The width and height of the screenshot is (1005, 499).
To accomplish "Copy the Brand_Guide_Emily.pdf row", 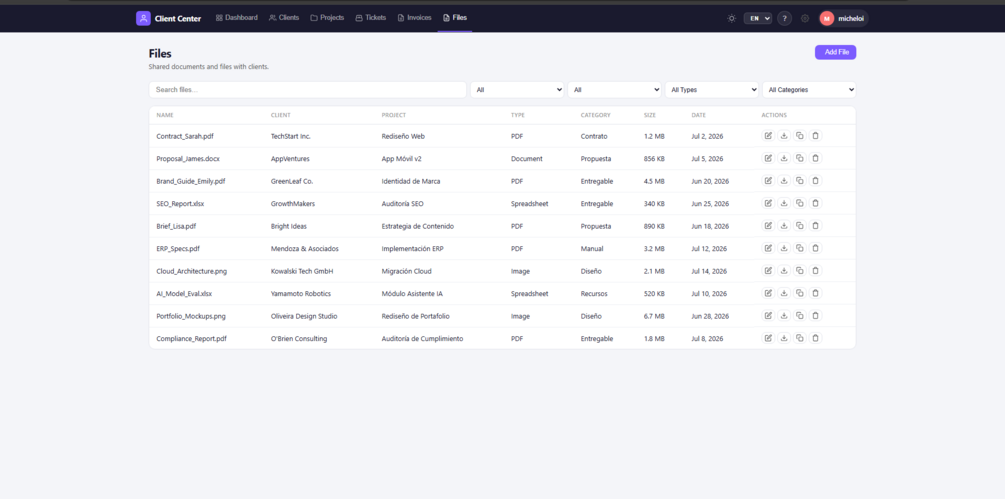I will click(x=799, y=181).
